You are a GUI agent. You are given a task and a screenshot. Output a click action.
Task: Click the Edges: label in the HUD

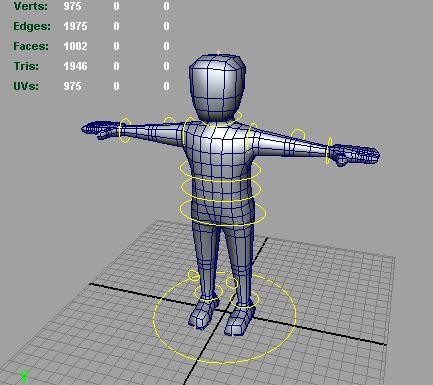click(32, 26)
